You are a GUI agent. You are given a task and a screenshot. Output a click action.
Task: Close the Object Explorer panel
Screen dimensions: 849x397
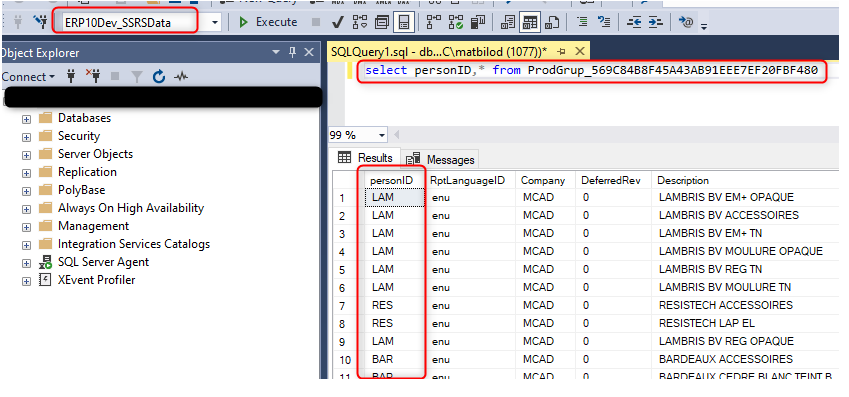click(x=309, y=53)
